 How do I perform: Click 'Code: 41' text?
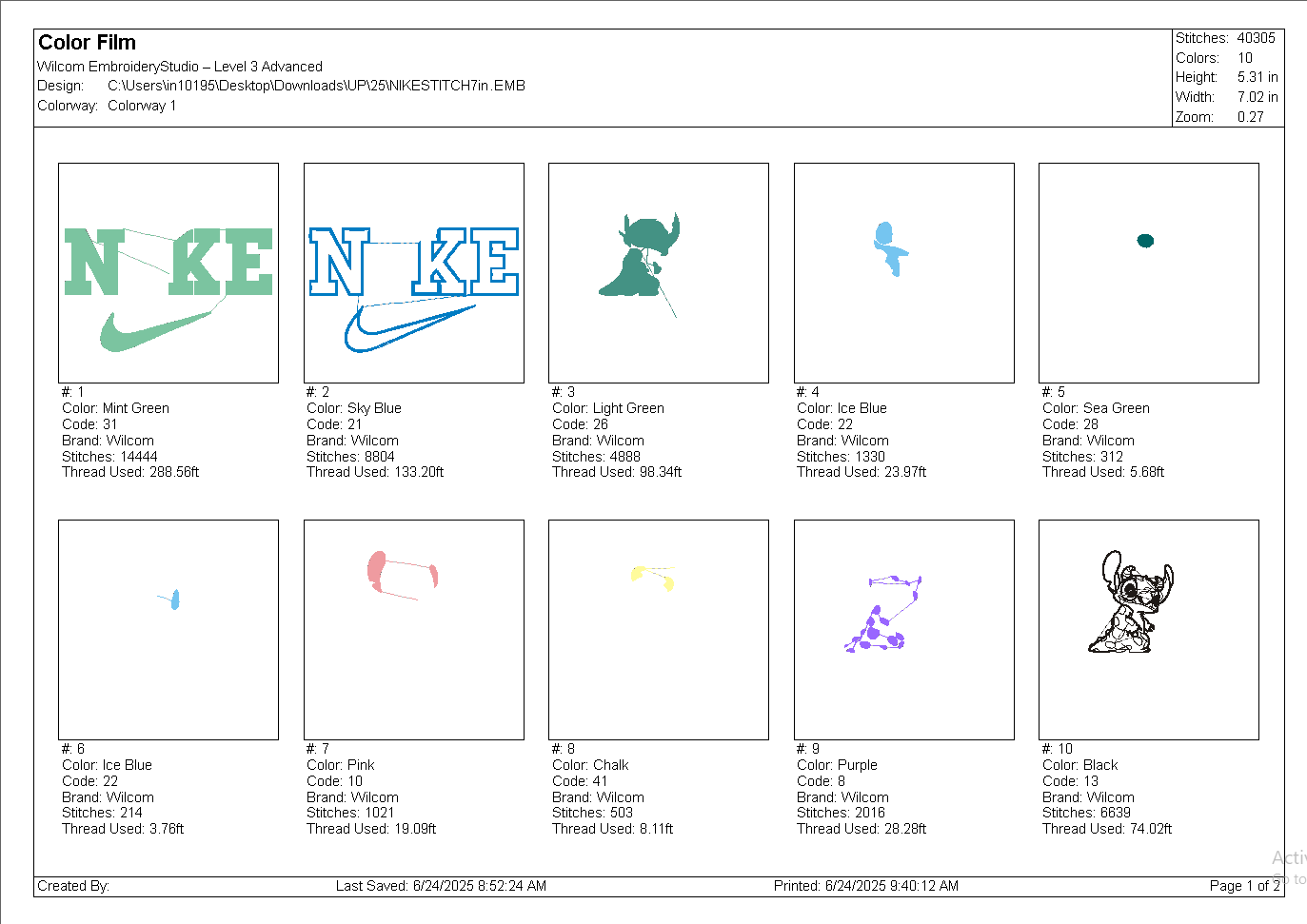click(x=580, y=781)
